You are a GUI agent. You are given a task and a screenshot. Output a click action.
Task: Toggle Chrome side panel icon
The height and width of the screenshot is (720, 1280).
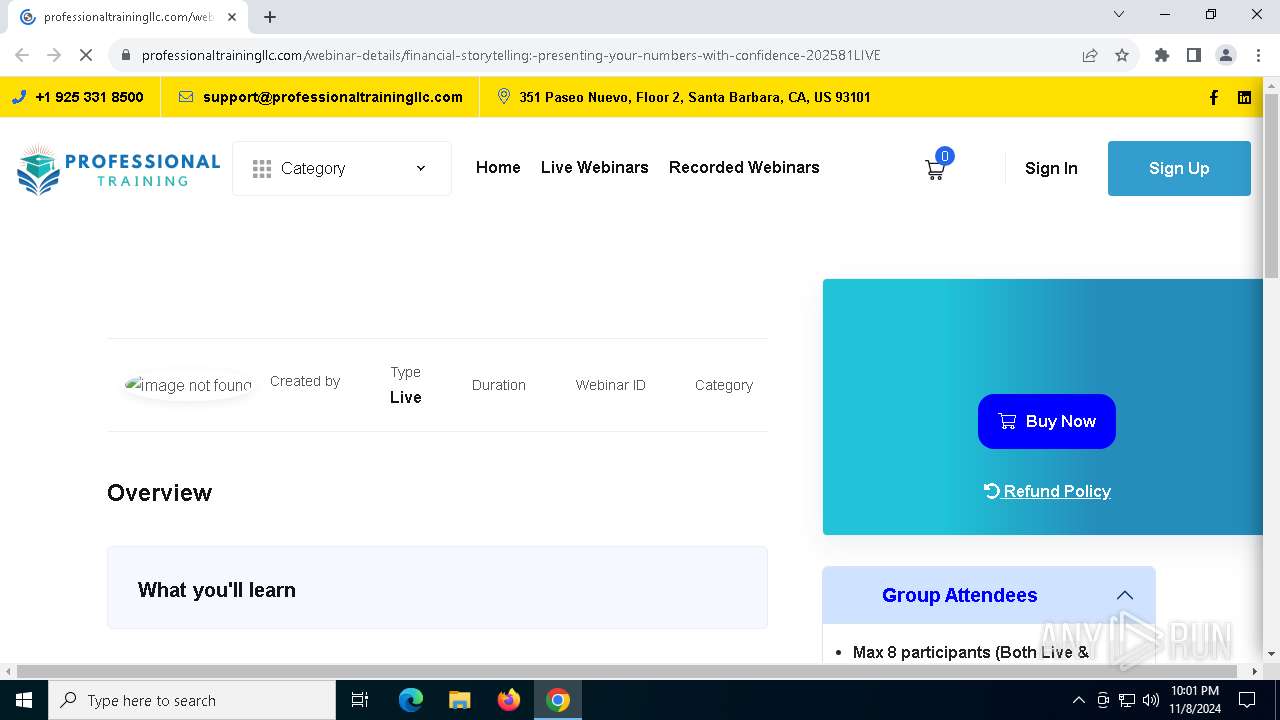[1194, 55]
